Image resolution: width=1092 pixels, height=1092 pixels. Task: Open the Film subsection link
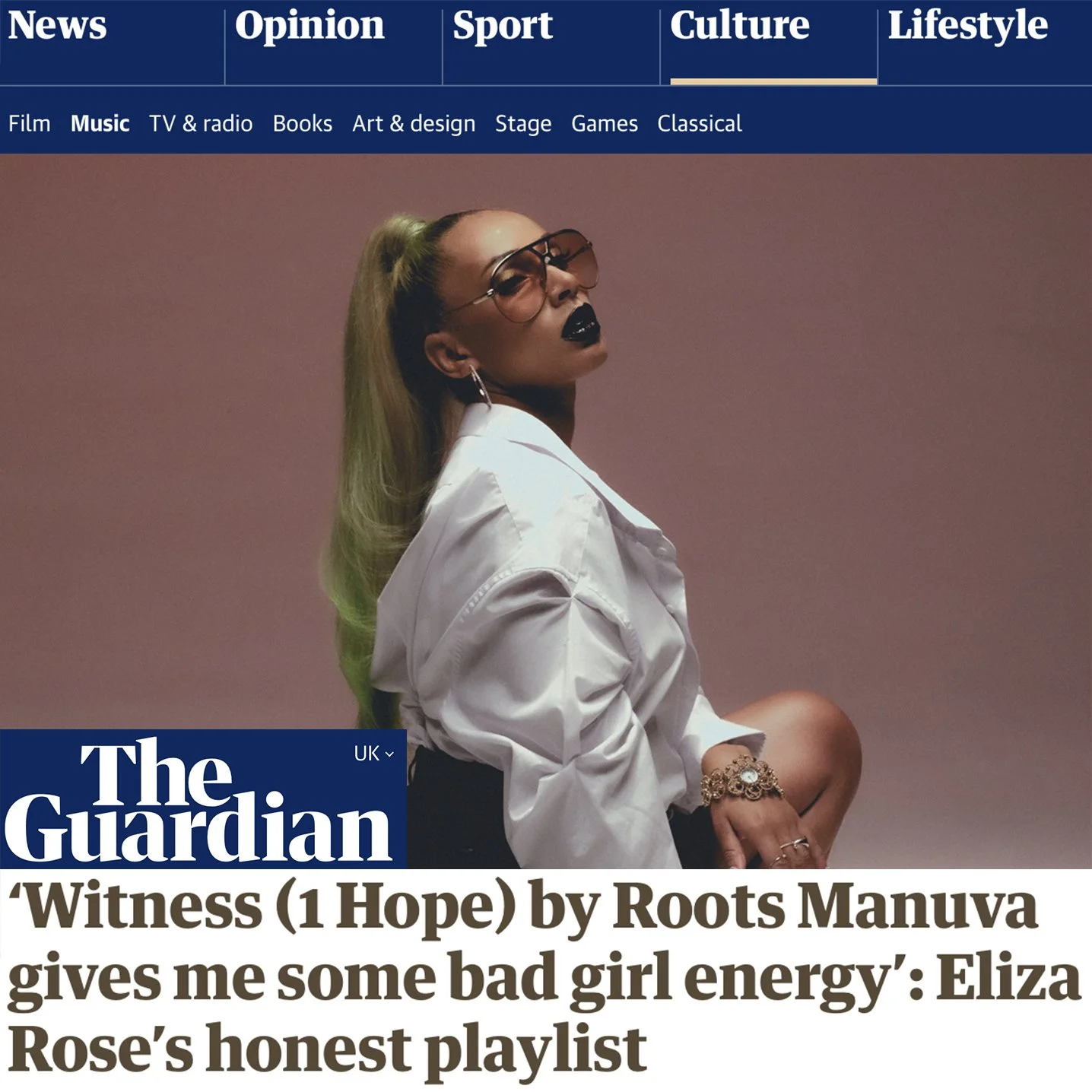point(30,123)
